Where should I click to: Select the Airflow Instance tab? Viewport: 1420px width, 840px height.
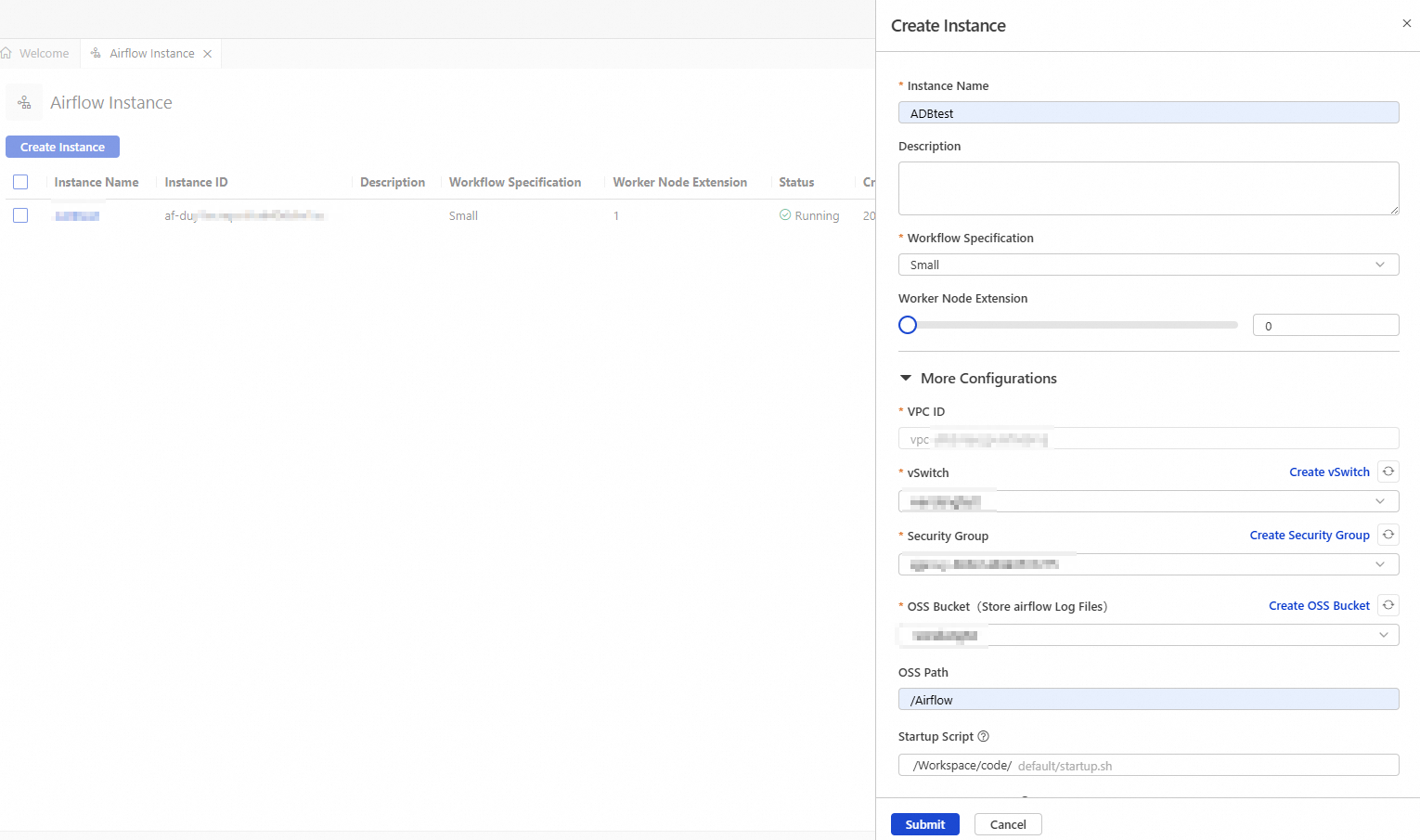click(151, 54)
